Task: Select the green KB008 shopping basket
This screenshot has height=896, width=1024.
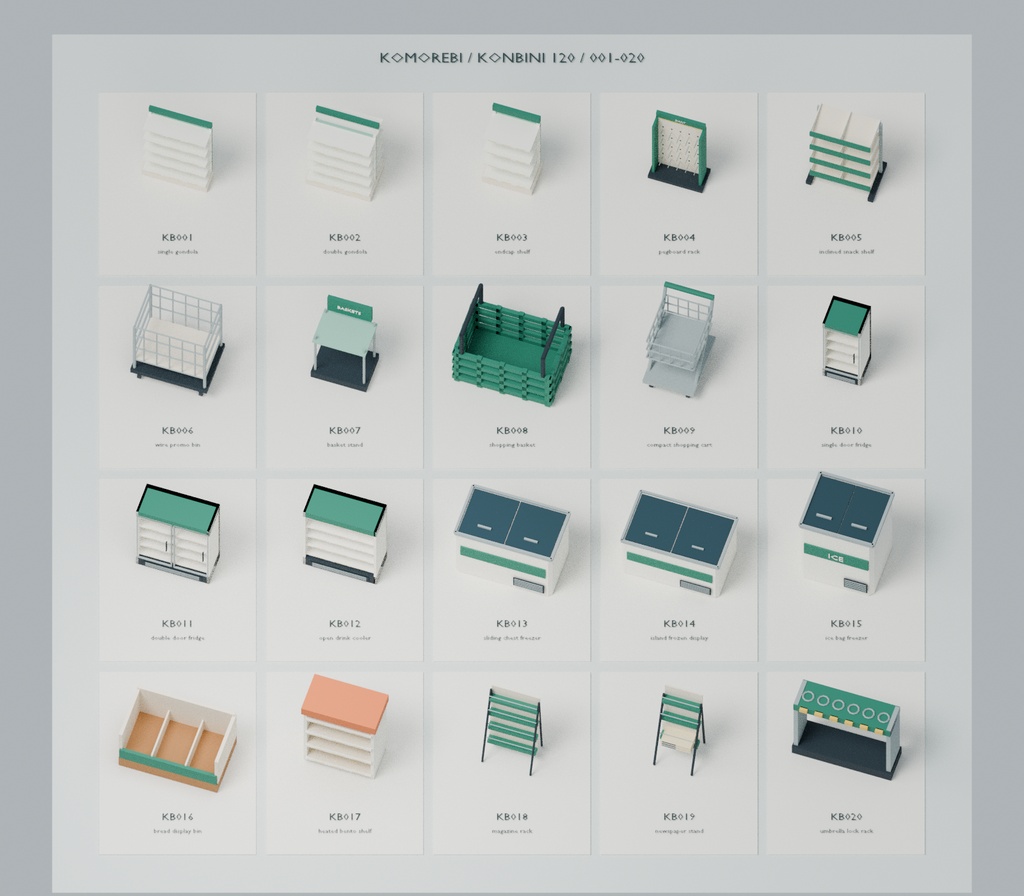Action: (511, 377)
